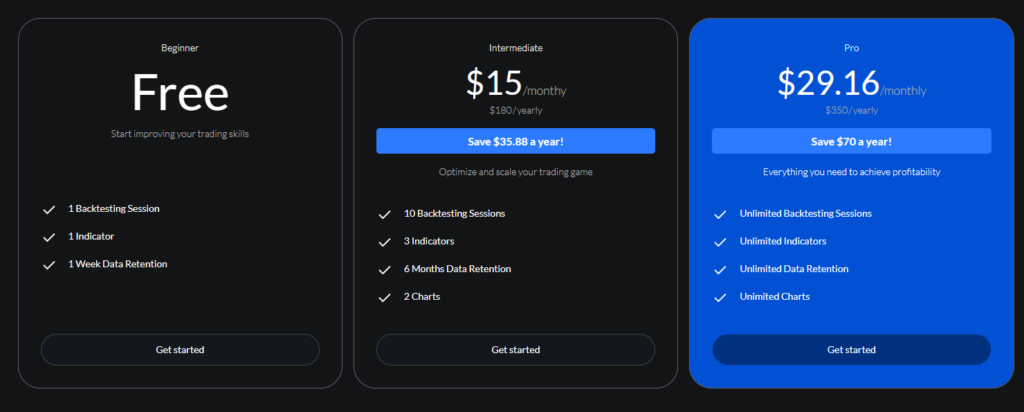The image size is (1024, 412).
Task: Click the Pro plan title label
Action: pyautogui.click(x=852, y=48)
